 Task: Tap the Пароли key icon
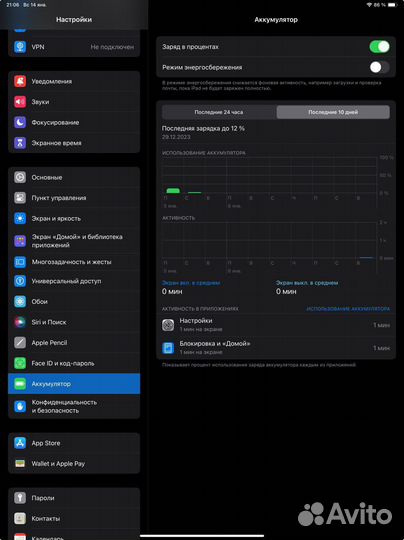point(20,498)
